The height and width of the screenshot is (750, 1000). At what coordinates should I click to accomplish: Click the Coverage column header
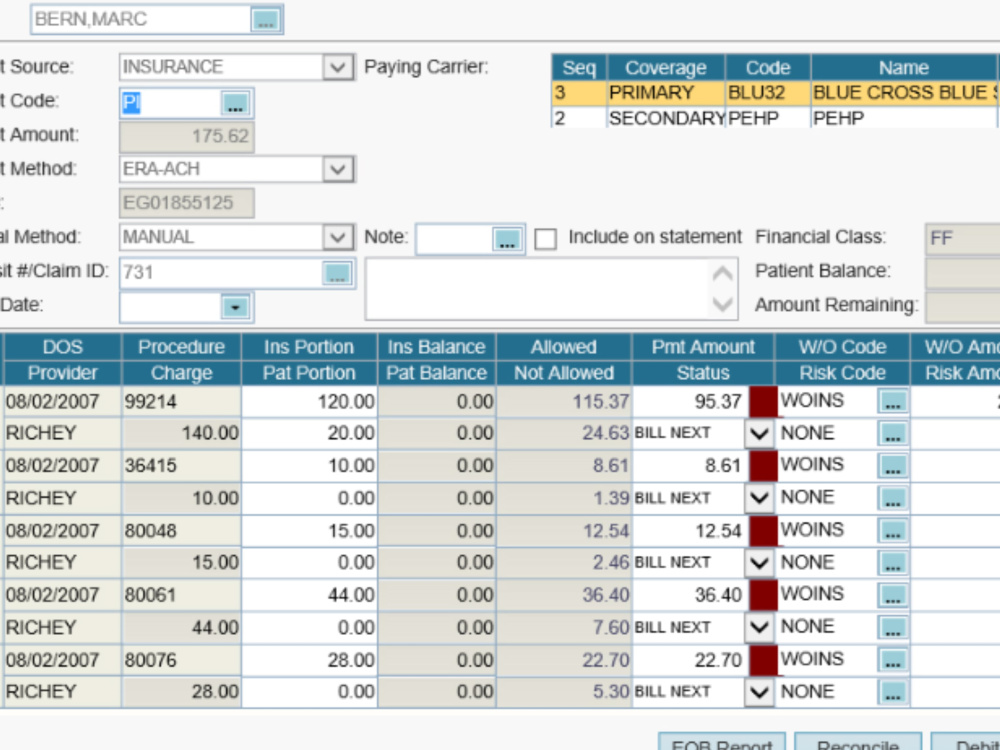(x=666, y=68)
